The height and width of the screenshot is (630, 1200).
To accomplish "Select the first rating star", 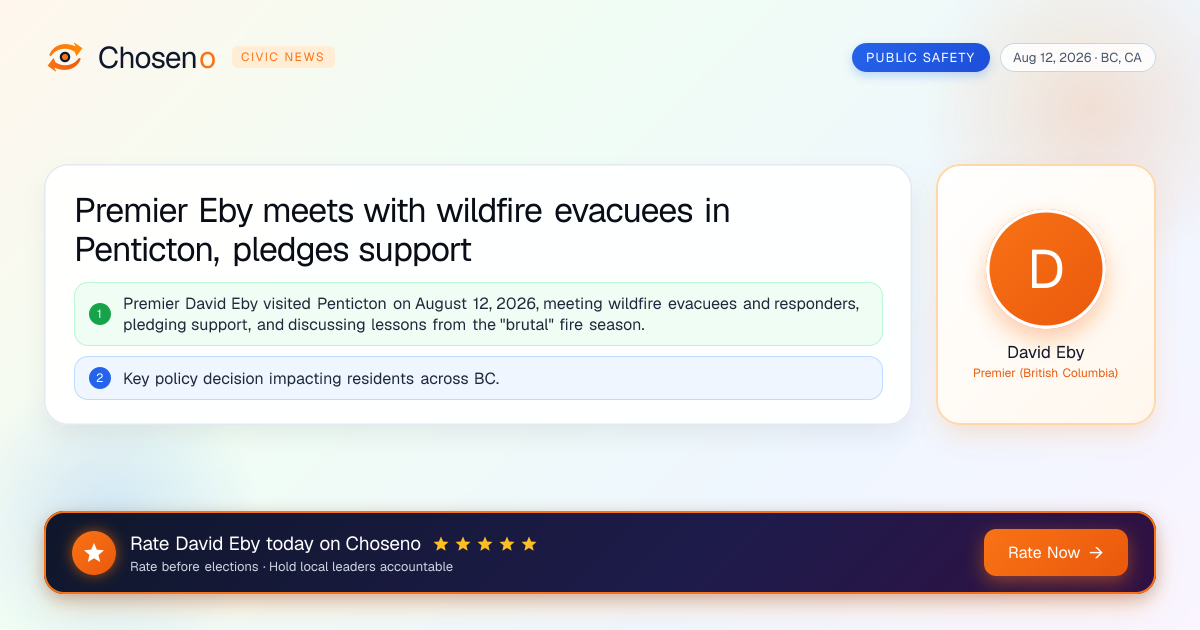I will (x=441, y=544).
